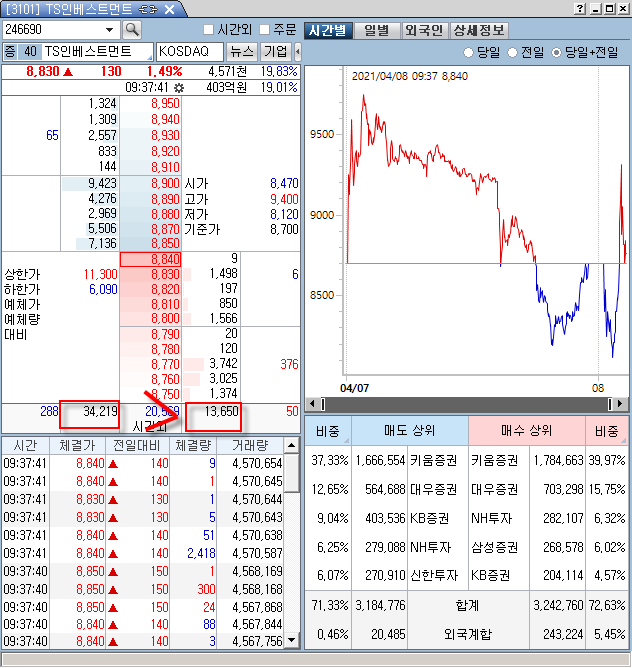The image size is (632, 668).
Task: Select the 전일 radio button
Action: coord(513,52)
